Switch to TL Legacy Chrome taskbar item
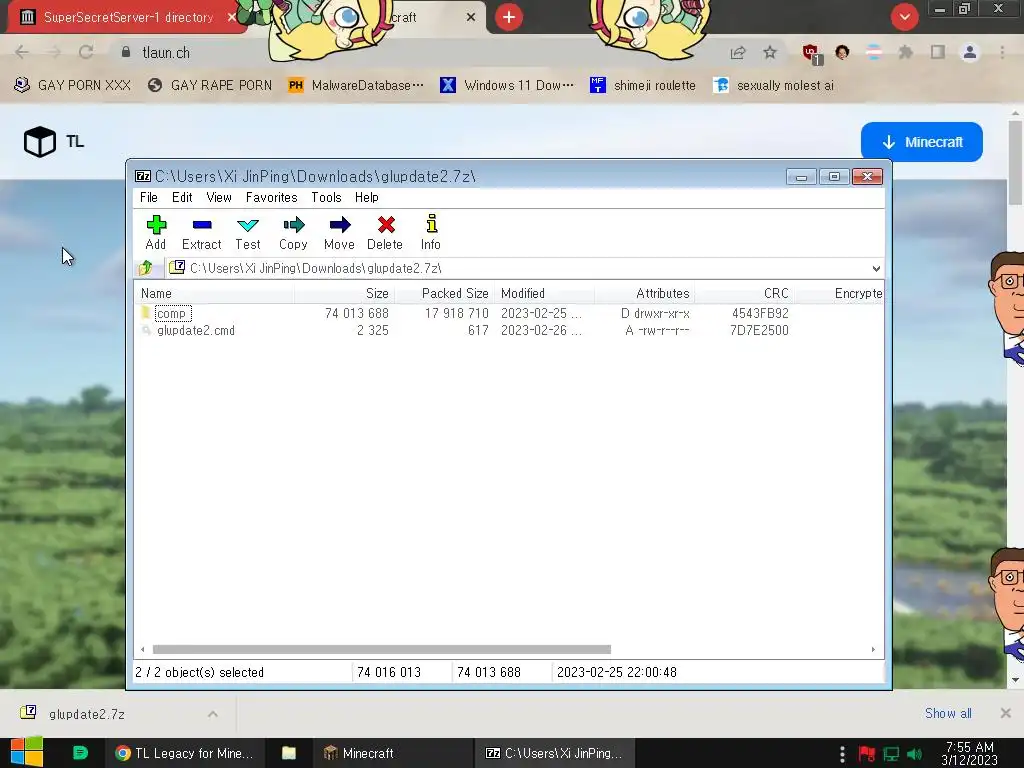 click(184, 753)
